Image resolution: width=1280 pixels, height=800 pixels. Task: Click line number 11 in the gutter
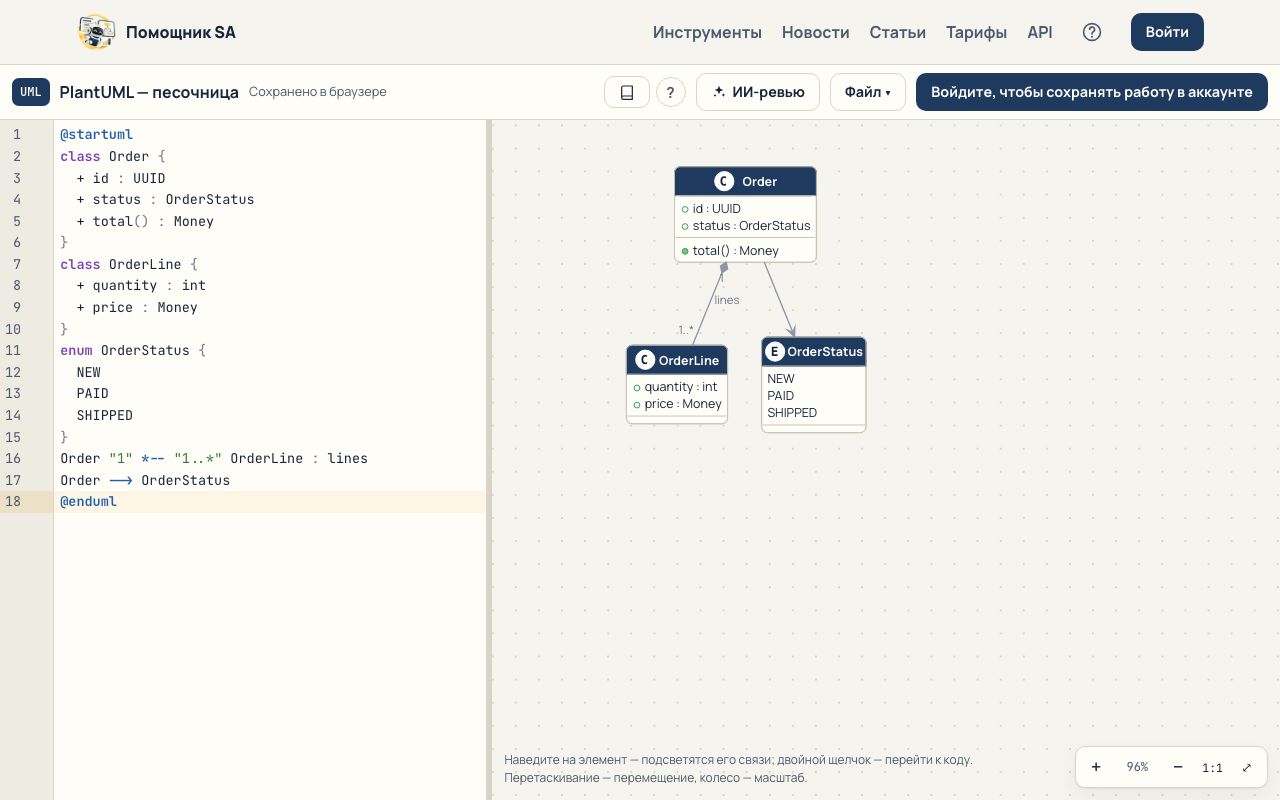pyautogui.click(x=13, y=350)
